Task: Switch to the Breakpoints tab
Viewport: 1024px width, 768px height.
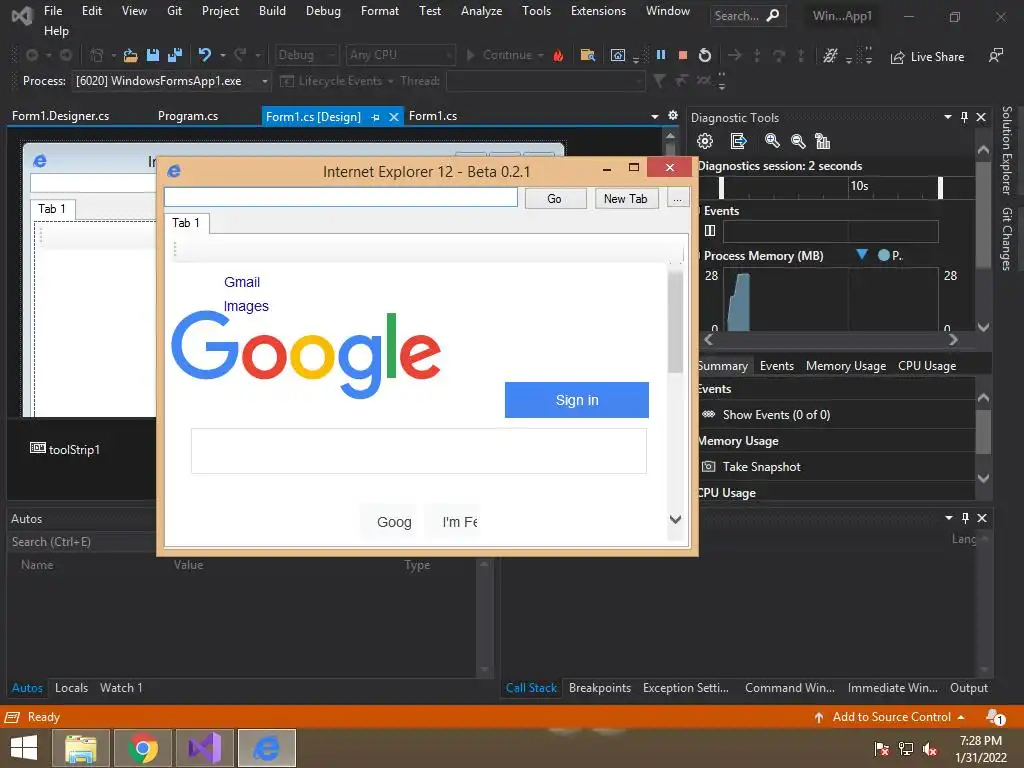Action: [x=600, y=688]
